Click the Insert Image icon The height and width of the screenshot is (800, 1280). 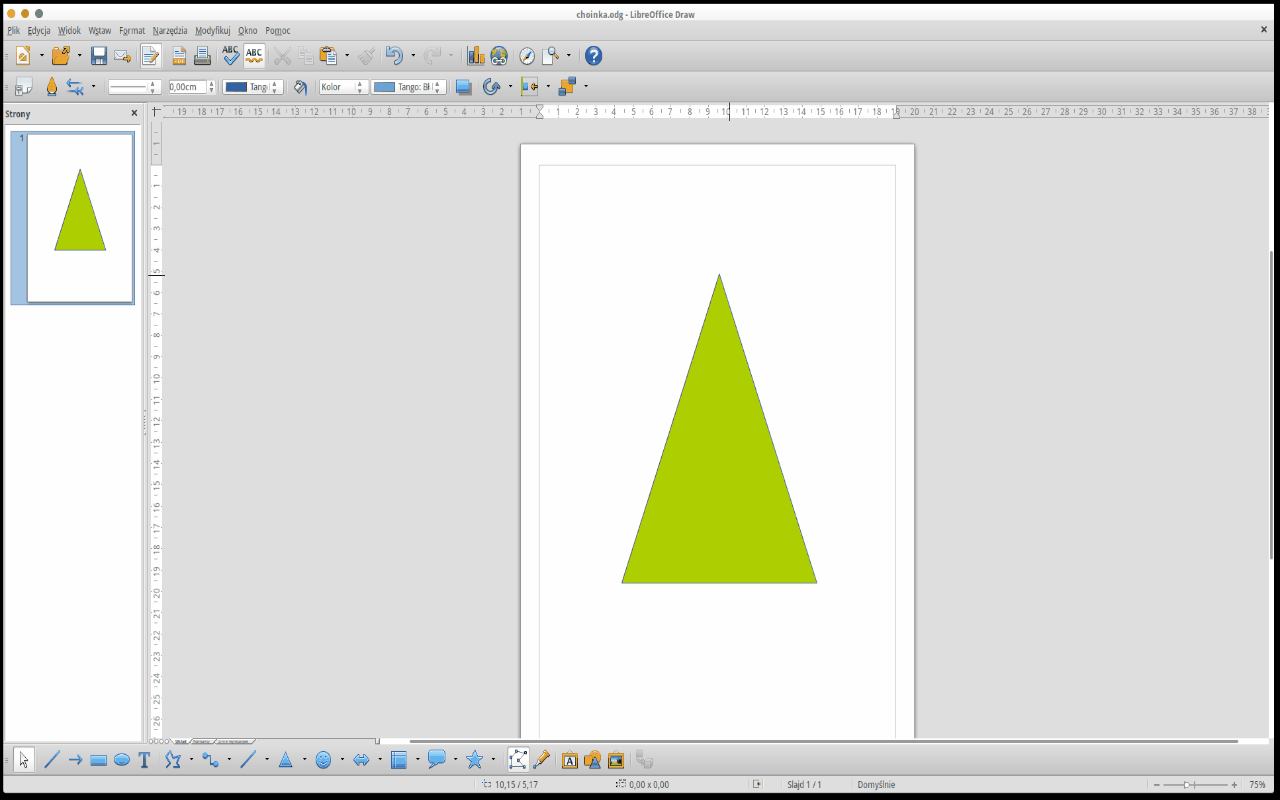pyautogui.click(x=616, y=760)
